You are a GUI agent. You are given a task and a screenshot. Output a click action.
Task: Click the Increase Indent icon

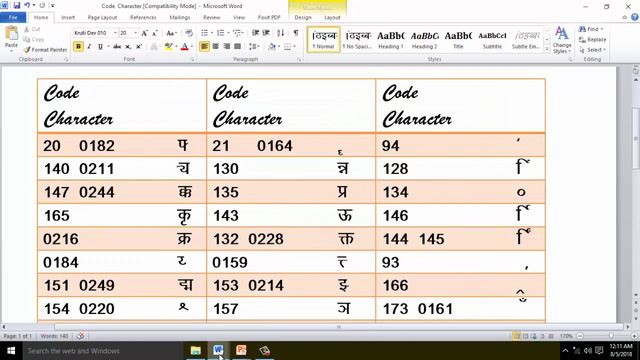(266, 33)
